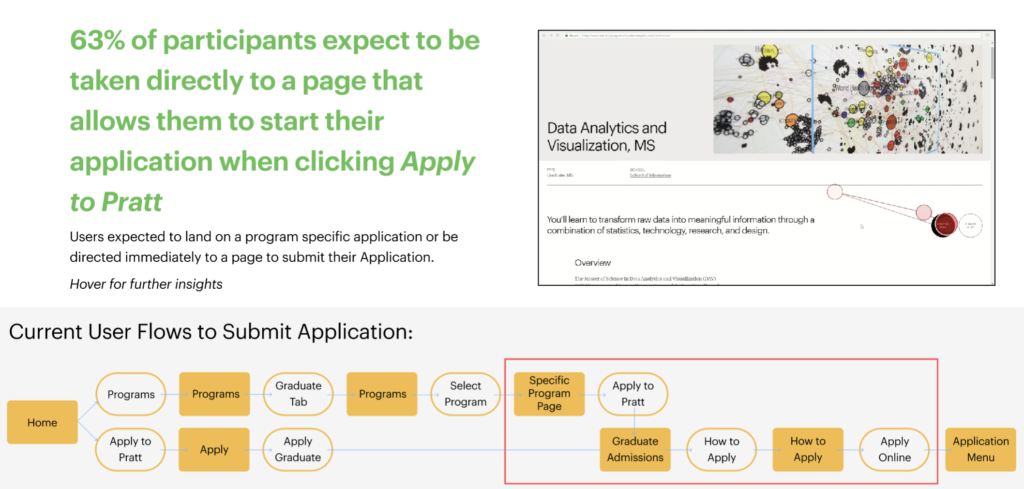Click the 'You'll learn to transform raw data' paragraph

680,225
